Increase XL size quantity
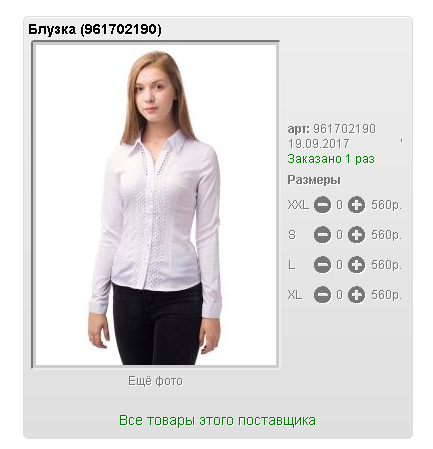433x449 pixels. click(356, 295)
